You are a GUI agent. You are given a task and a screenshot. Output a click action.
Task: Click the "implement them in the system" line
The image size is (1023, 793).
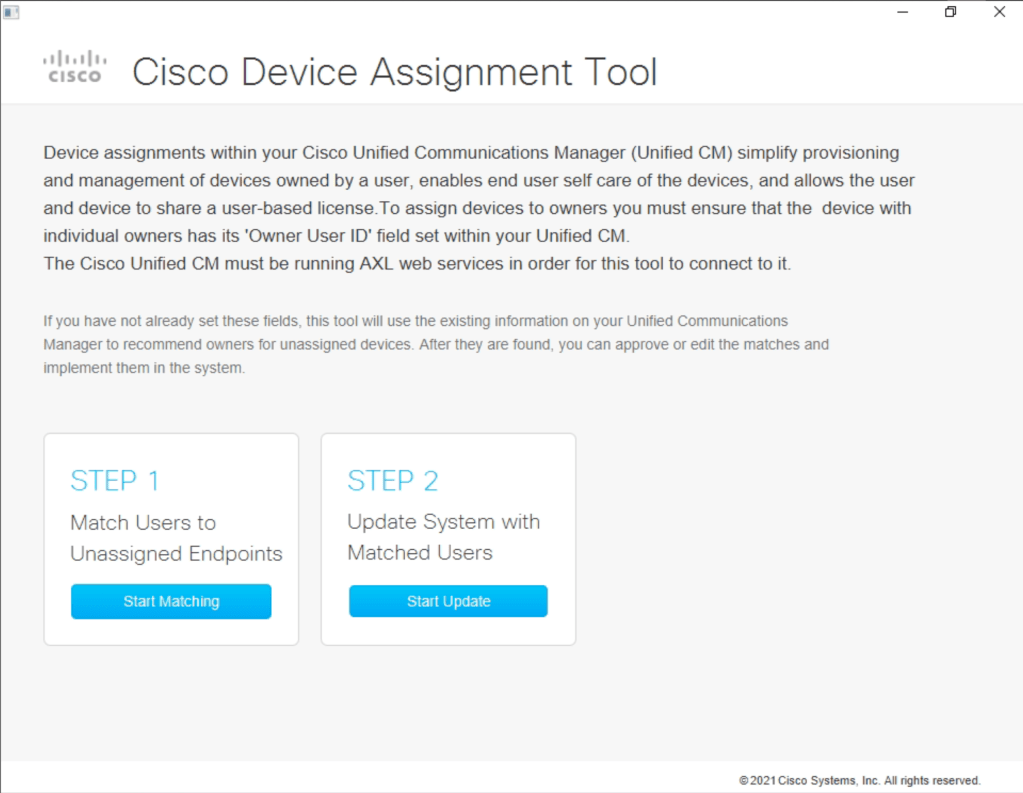(x=144, y=368)
